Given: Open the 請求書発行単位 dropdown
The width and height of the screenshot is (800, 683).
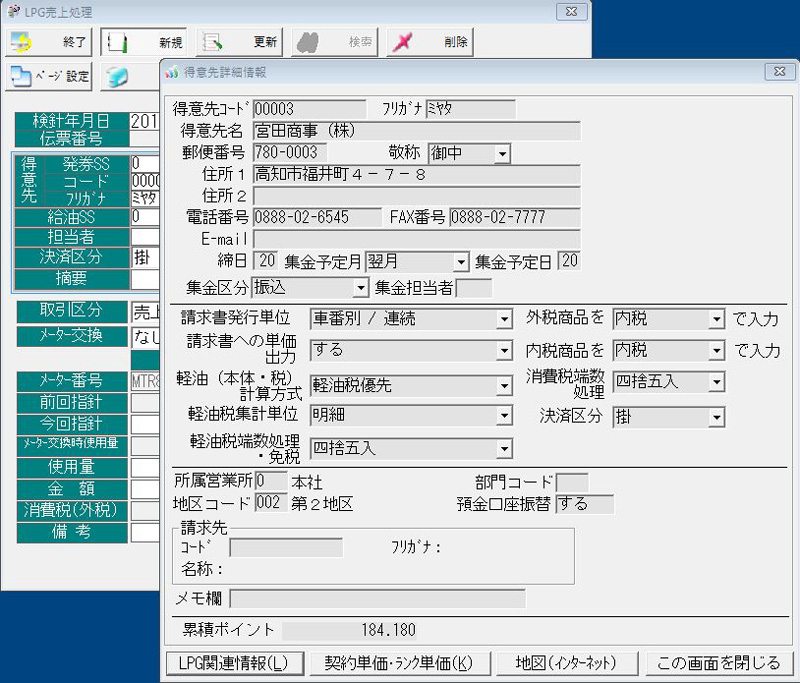Looking at the screenshot, I should pyautogui.click(x=503, y=319).
